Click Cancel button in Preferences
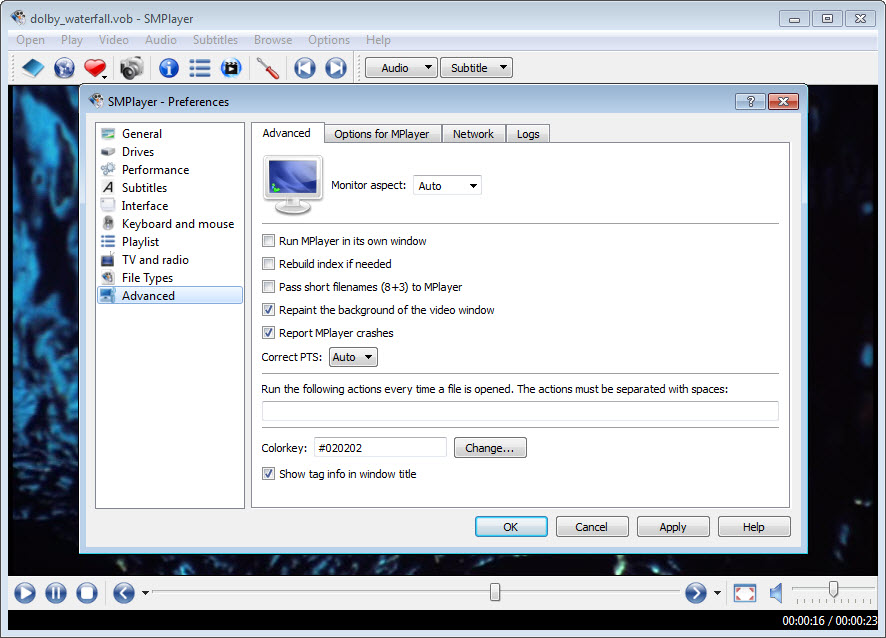Image resolution: width=886 pixels, height=638 pixels. [592, 527]
